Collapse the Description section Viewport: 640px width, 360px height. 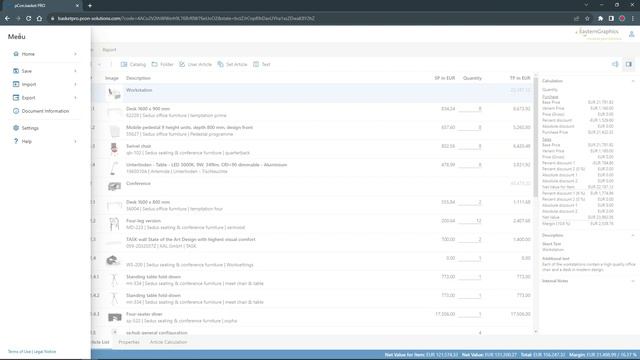(633, 236)
